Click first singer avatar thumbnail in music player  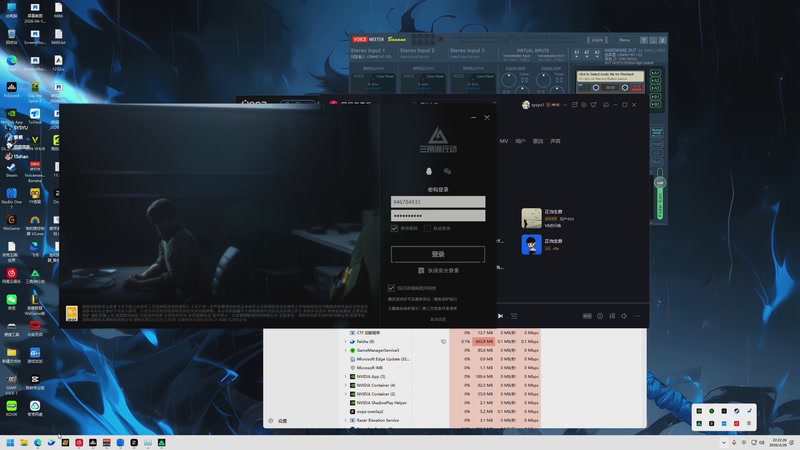[x=531, y=218]
